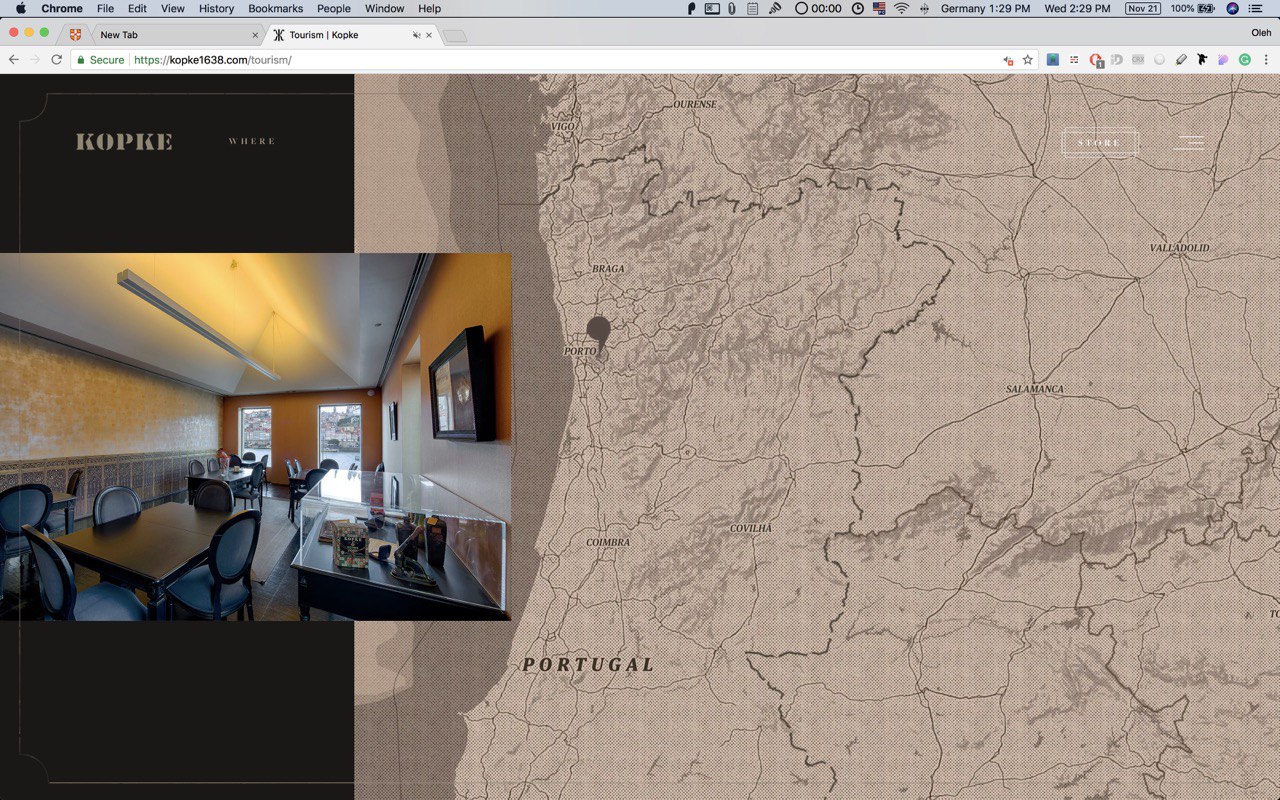1280x800 pixels.
Task: Open the Chrome three-dot menu
Action: coord(1266,60)
